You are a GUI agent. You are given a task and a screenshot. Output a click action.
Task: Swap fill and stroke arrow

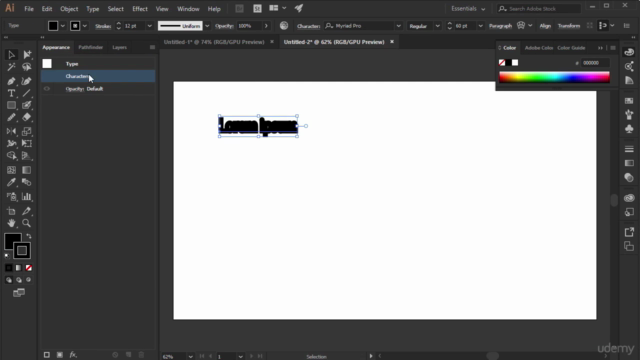(29, 236)
